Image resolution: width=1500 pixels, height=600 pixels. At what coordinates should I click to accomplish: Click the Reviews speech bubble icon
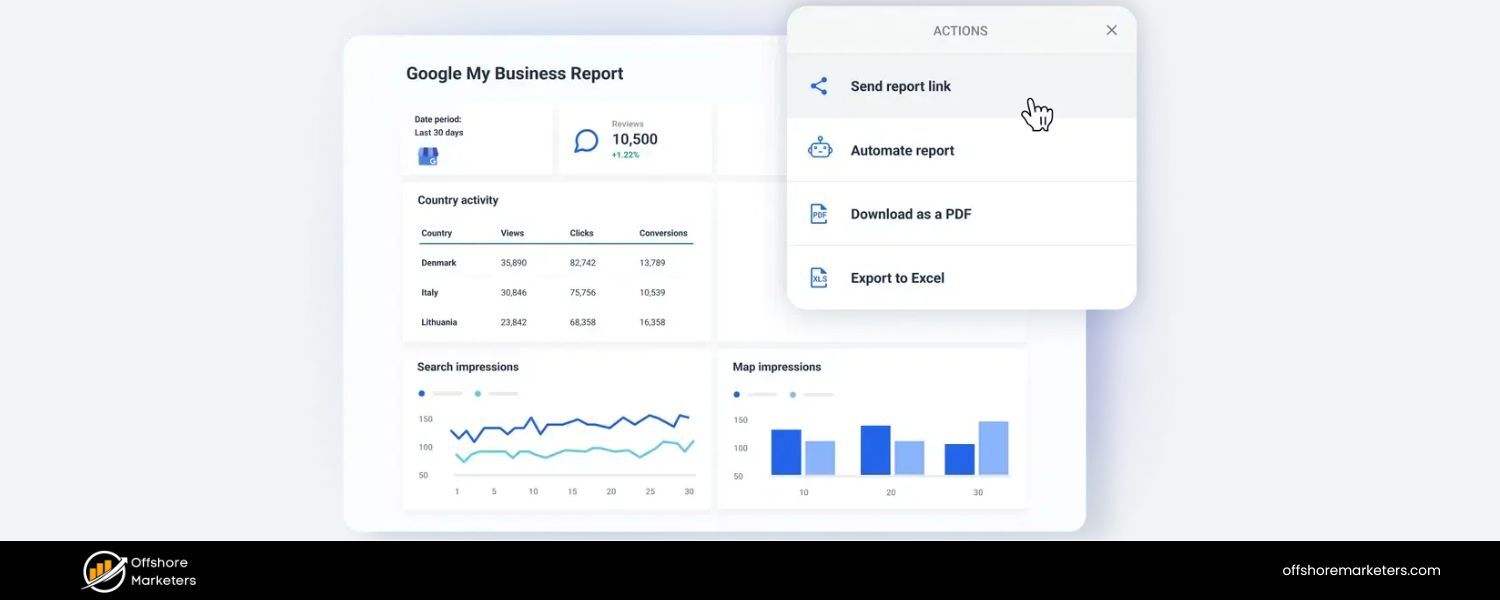point(586,141)
